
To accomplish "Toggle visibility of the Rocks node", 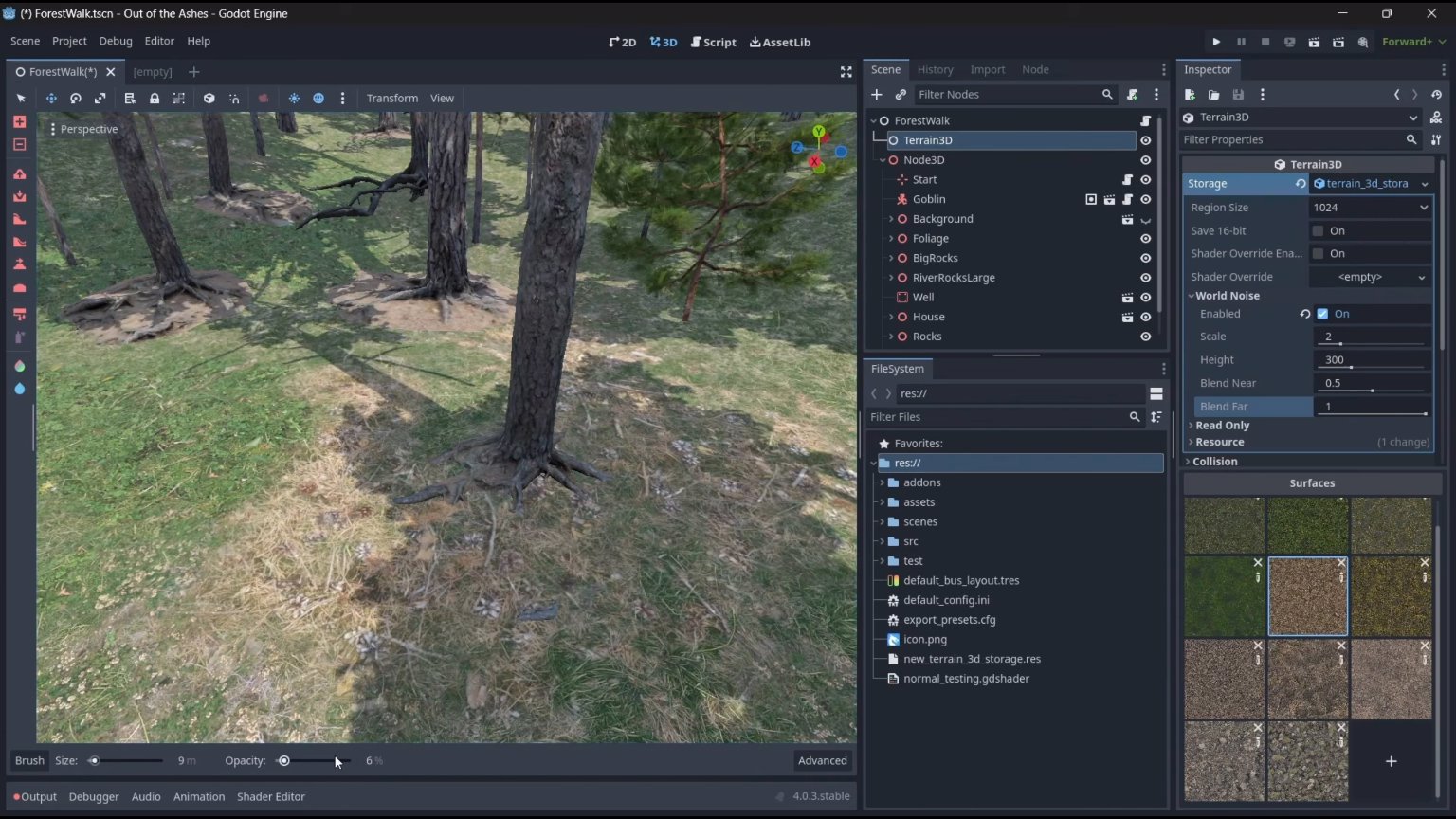I will (x=1145, y=337).
